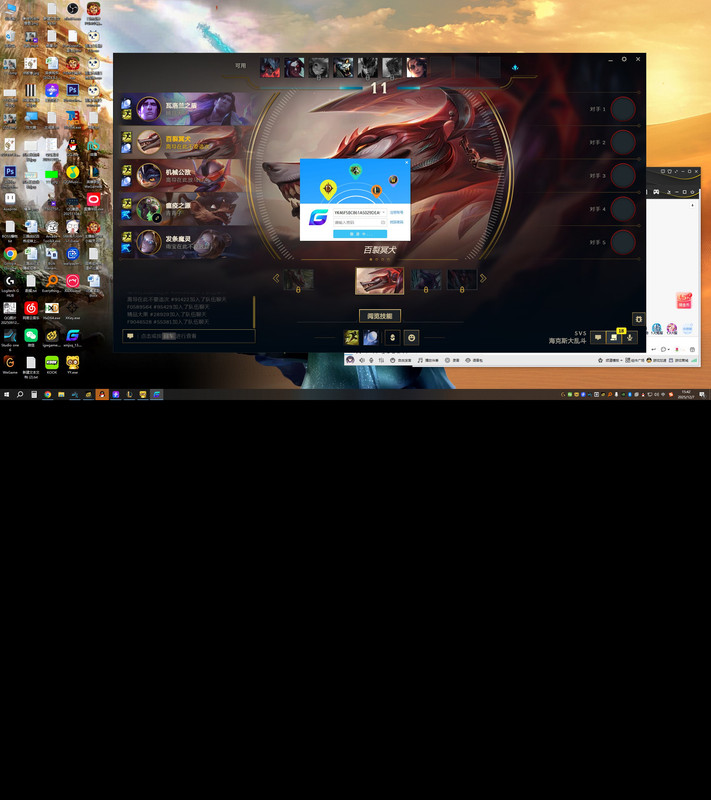Screen dimensions: 711x800
Task: Change the yellow summoner spell in bottom spell bar
Action: [x=351, y=337]
